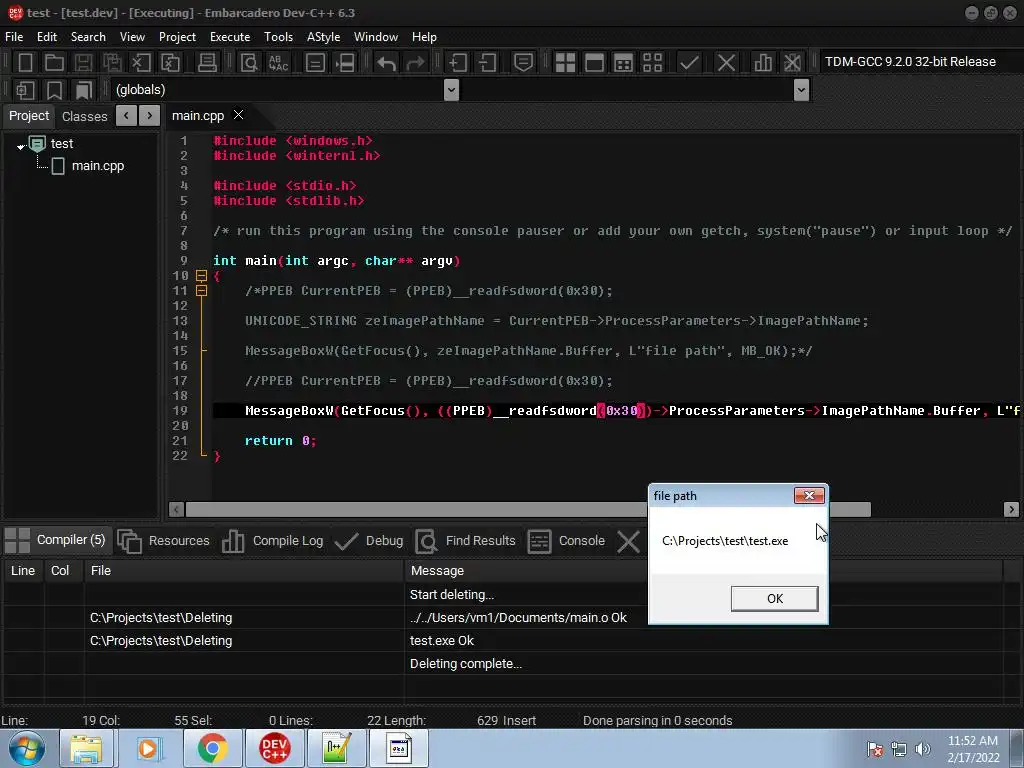
Task: Open the File menu
Action: coord(14,37)
